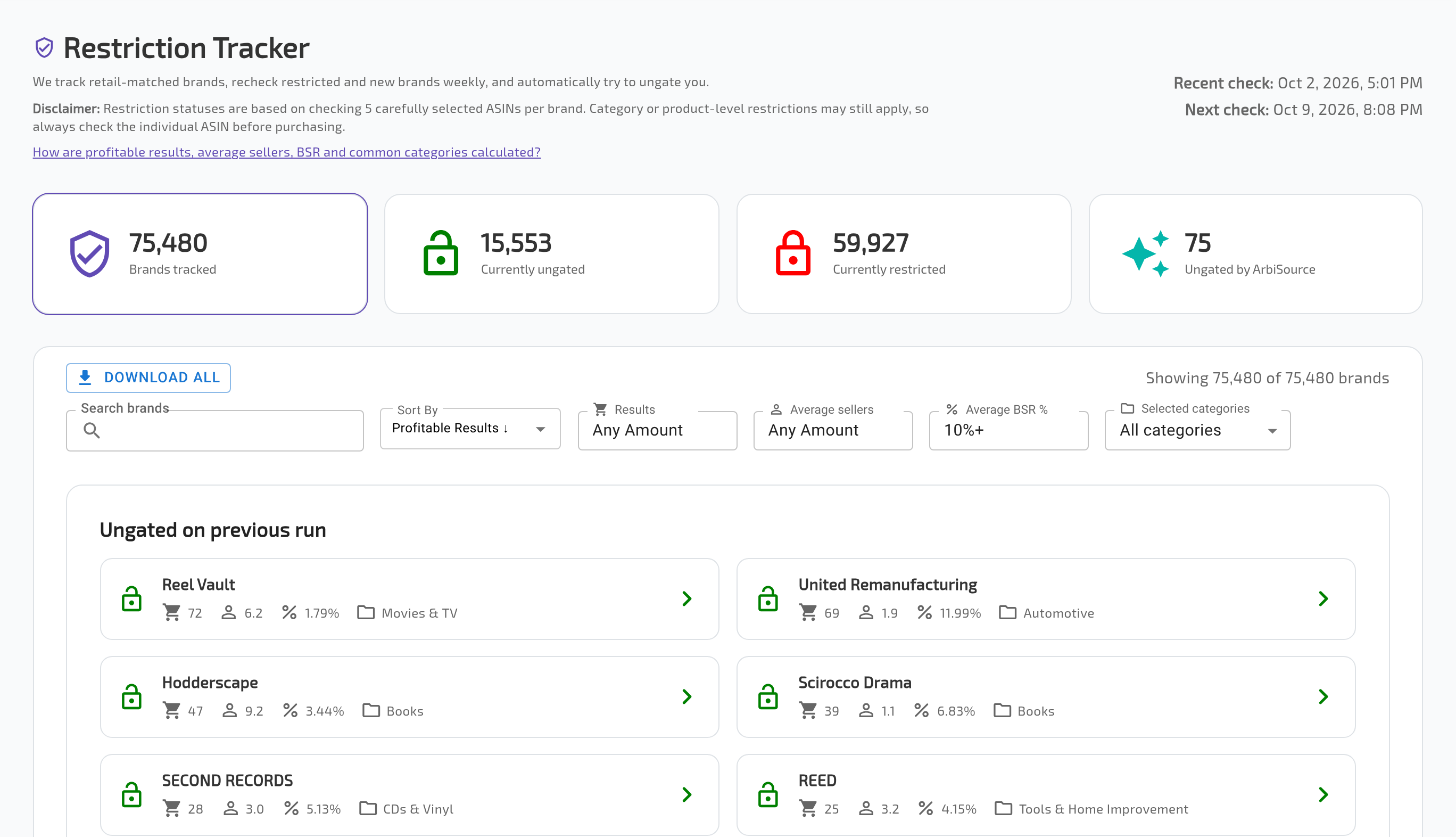Click the Reel Vault brand name
This screenshot has width=1456, height=837.
pos(198,585)
